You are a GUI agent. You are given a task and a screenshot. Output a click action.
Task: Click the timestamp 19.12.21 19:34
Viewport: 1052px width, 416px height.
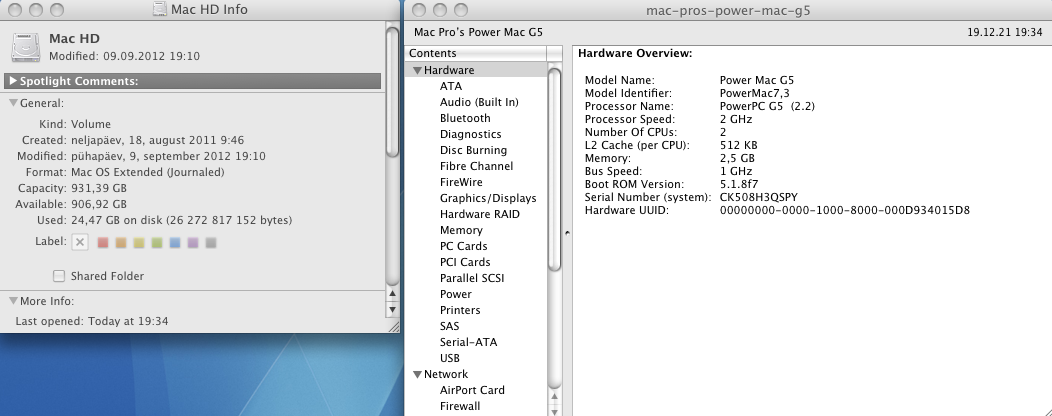[x=1004, y=32]
